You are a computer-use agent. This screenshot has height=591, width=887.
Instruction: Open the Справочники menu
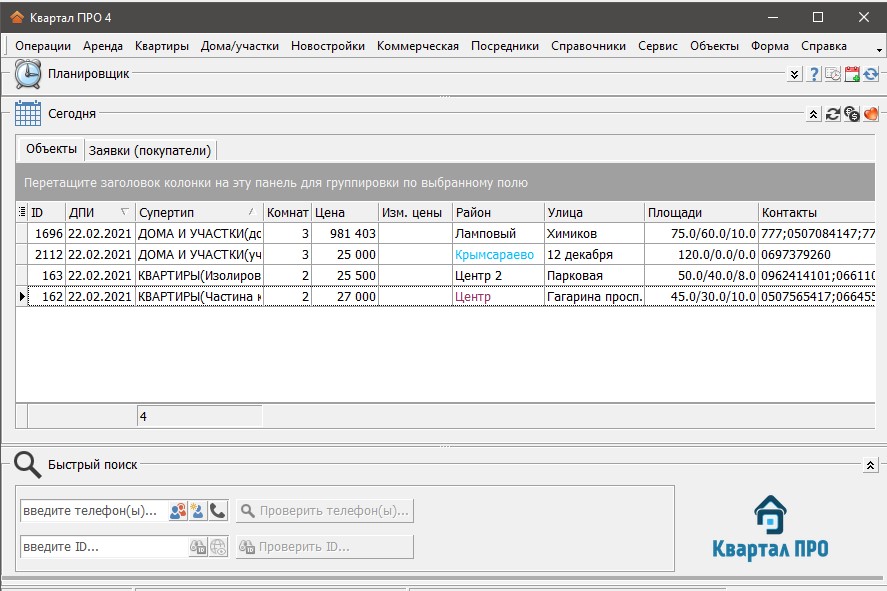click(589, 46)
